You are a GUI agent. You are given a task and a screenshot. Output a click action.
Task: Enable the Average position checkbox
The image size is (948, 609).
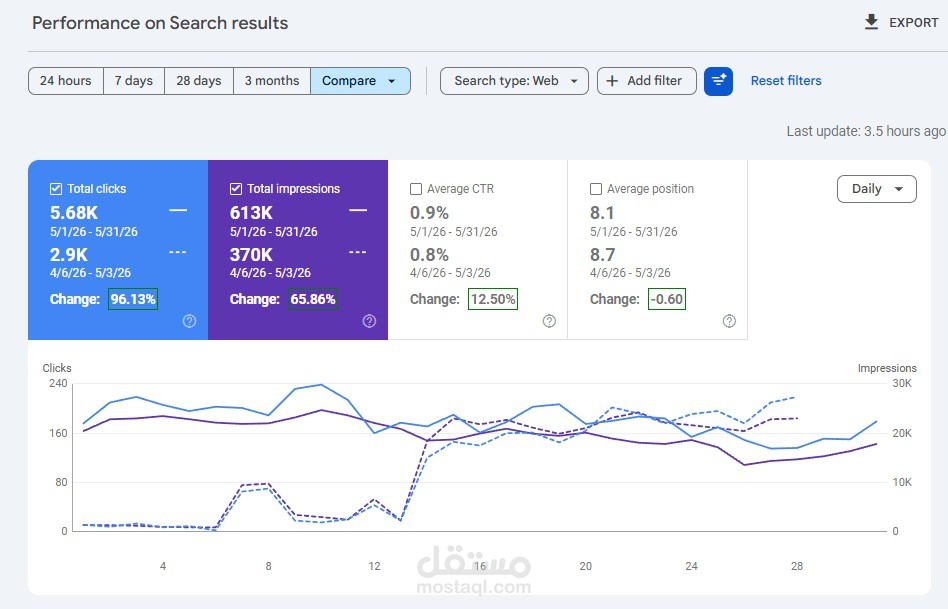tap(596, 189)
